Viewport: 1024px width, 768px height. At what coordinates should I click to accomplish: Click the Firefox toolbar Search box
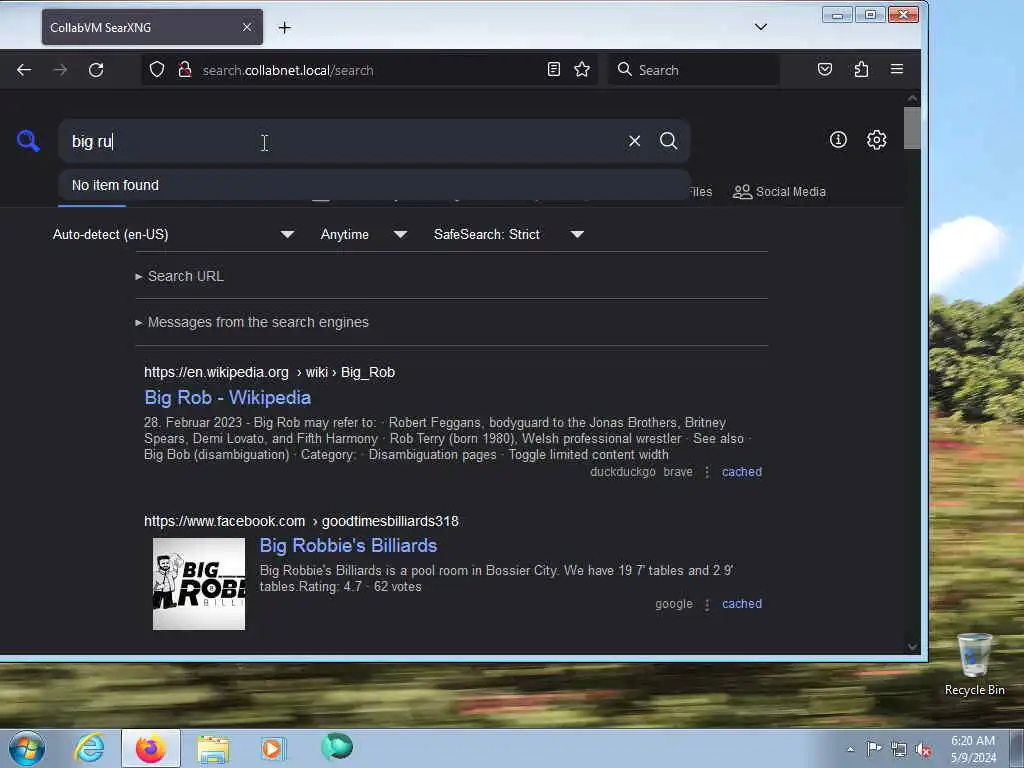pos(694,70)
